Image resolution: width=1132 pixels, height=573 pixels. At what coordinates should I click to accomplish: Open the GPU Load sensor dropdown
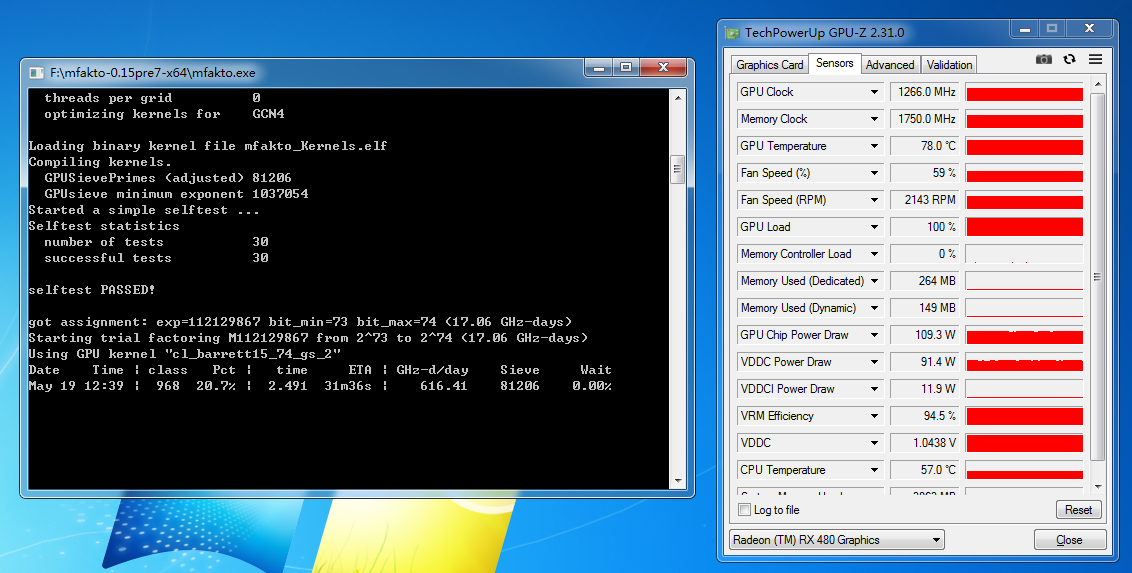tap(874, 227)
